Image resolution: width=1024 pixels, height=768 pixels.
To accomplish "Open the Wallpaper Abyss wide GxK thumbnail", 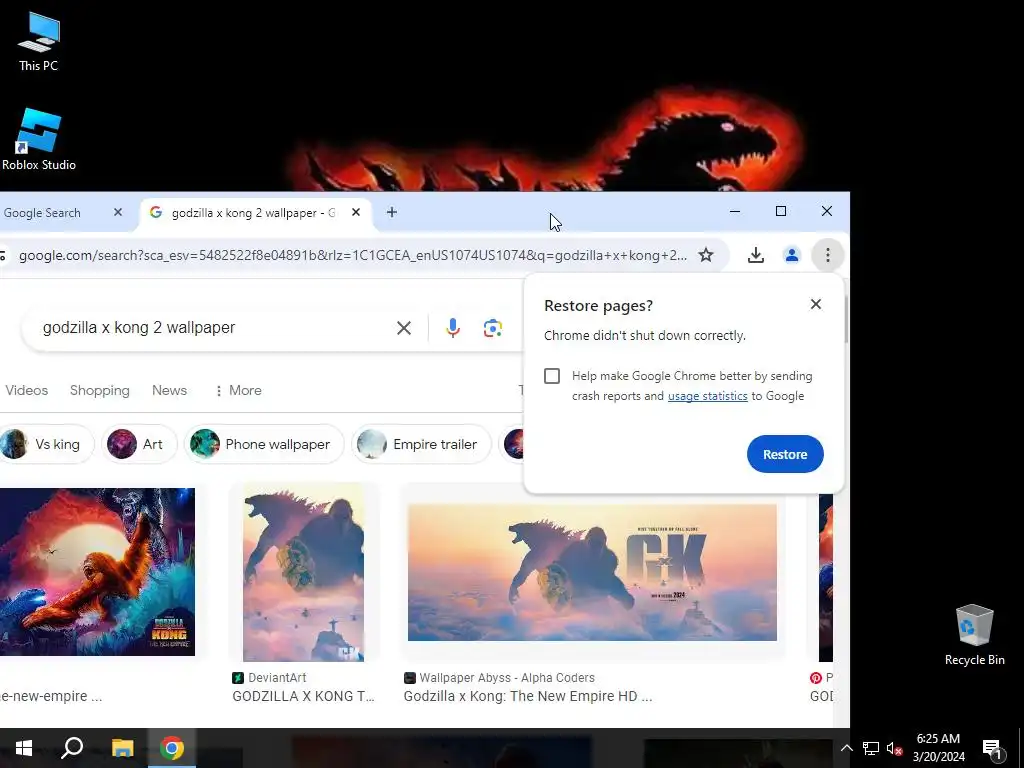I will click(x=592, y=572).
